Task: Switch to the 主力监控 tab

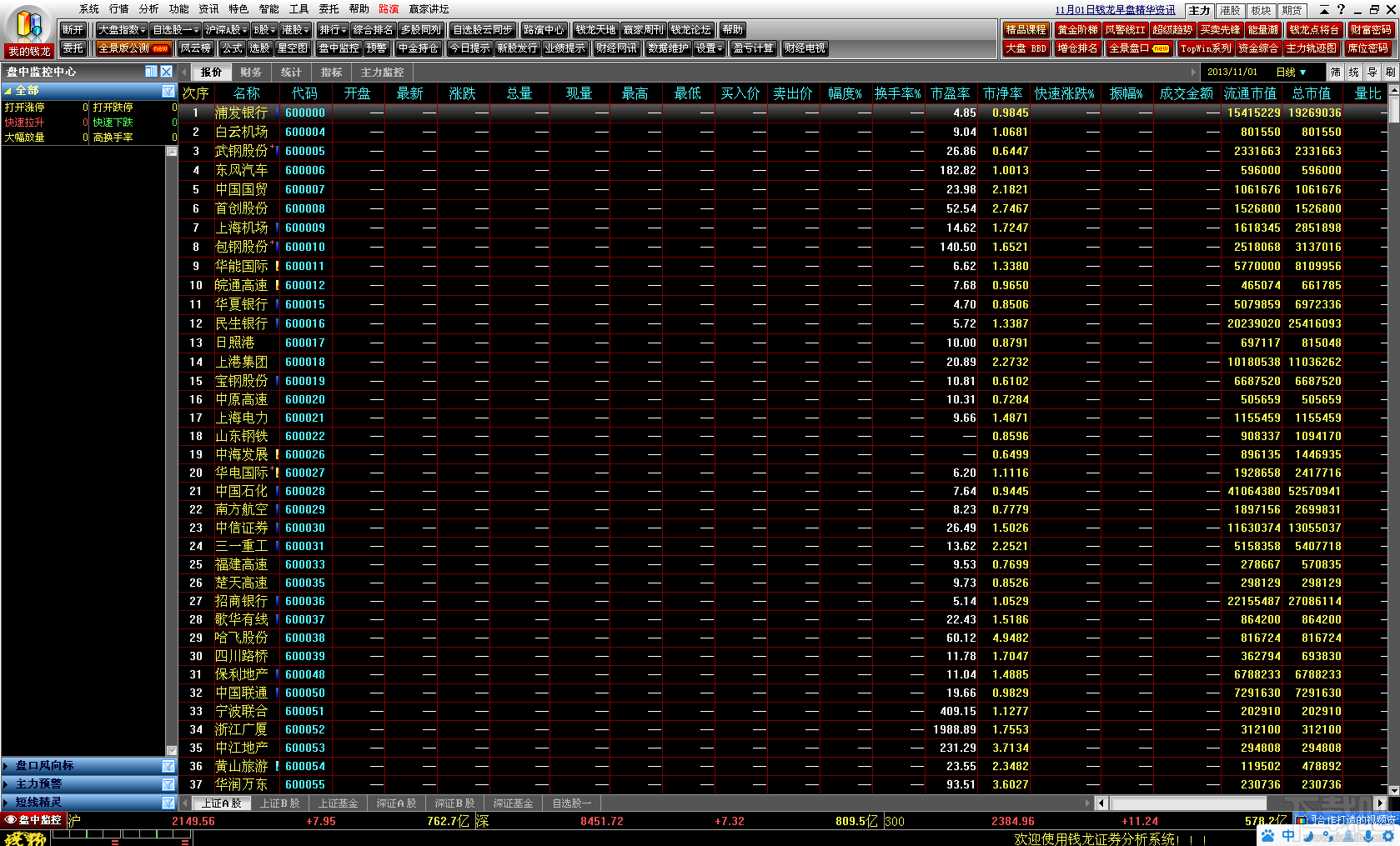Action: pos(382,73)
